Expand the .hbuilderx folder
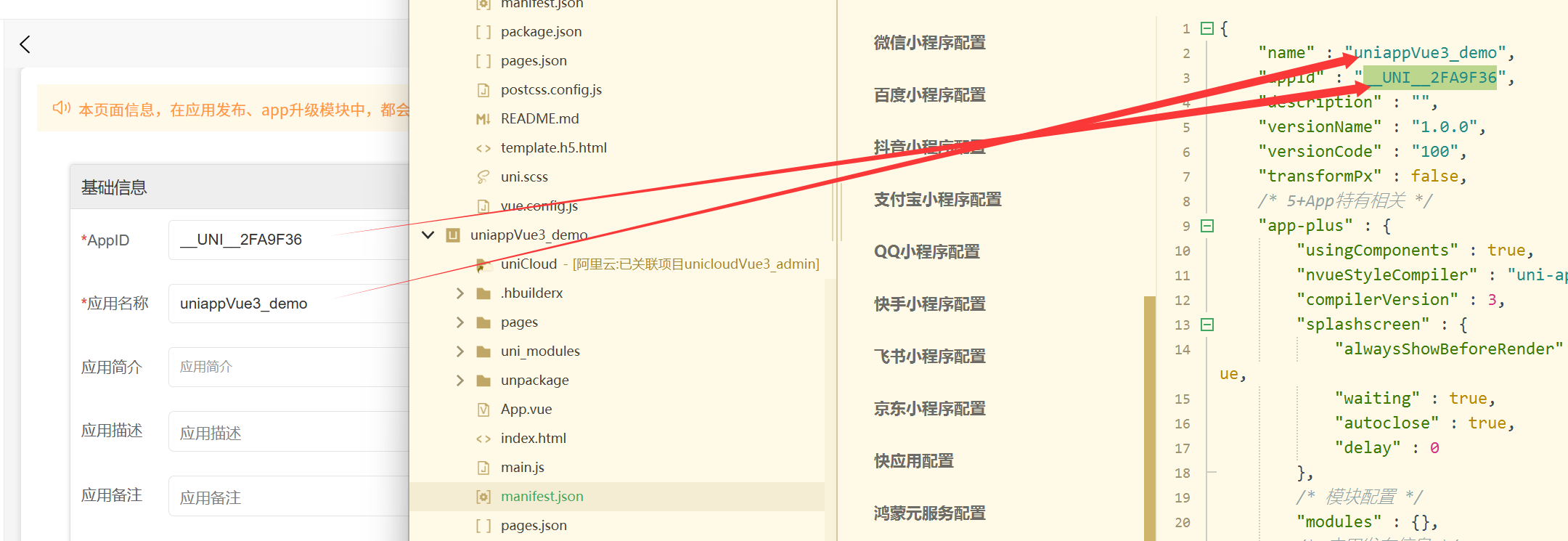Viewport: 1568px width, 541px height. [x=460, y=293]
